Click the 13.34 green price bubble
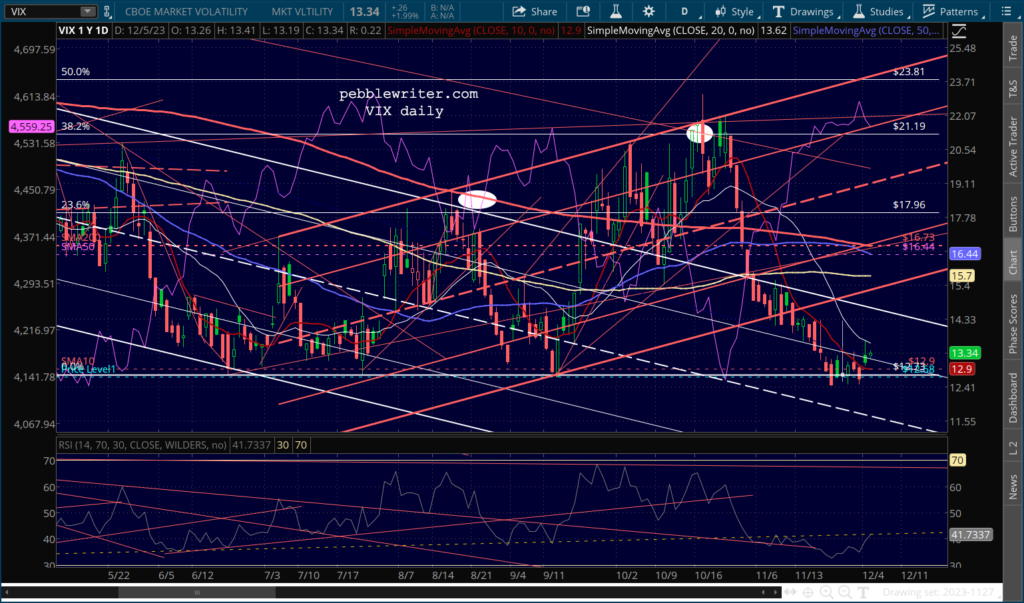 point(965,353)
